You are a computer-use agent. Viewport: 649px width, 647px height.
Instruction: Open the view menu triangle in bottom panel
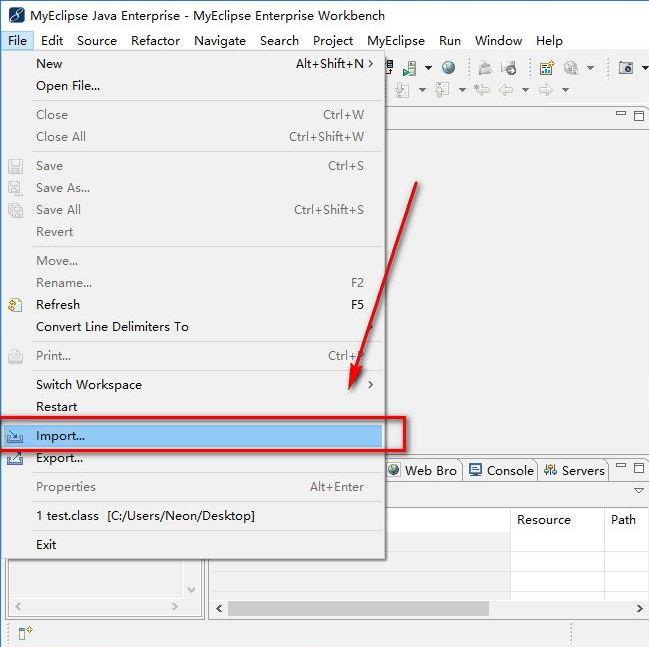coord(639,491)
